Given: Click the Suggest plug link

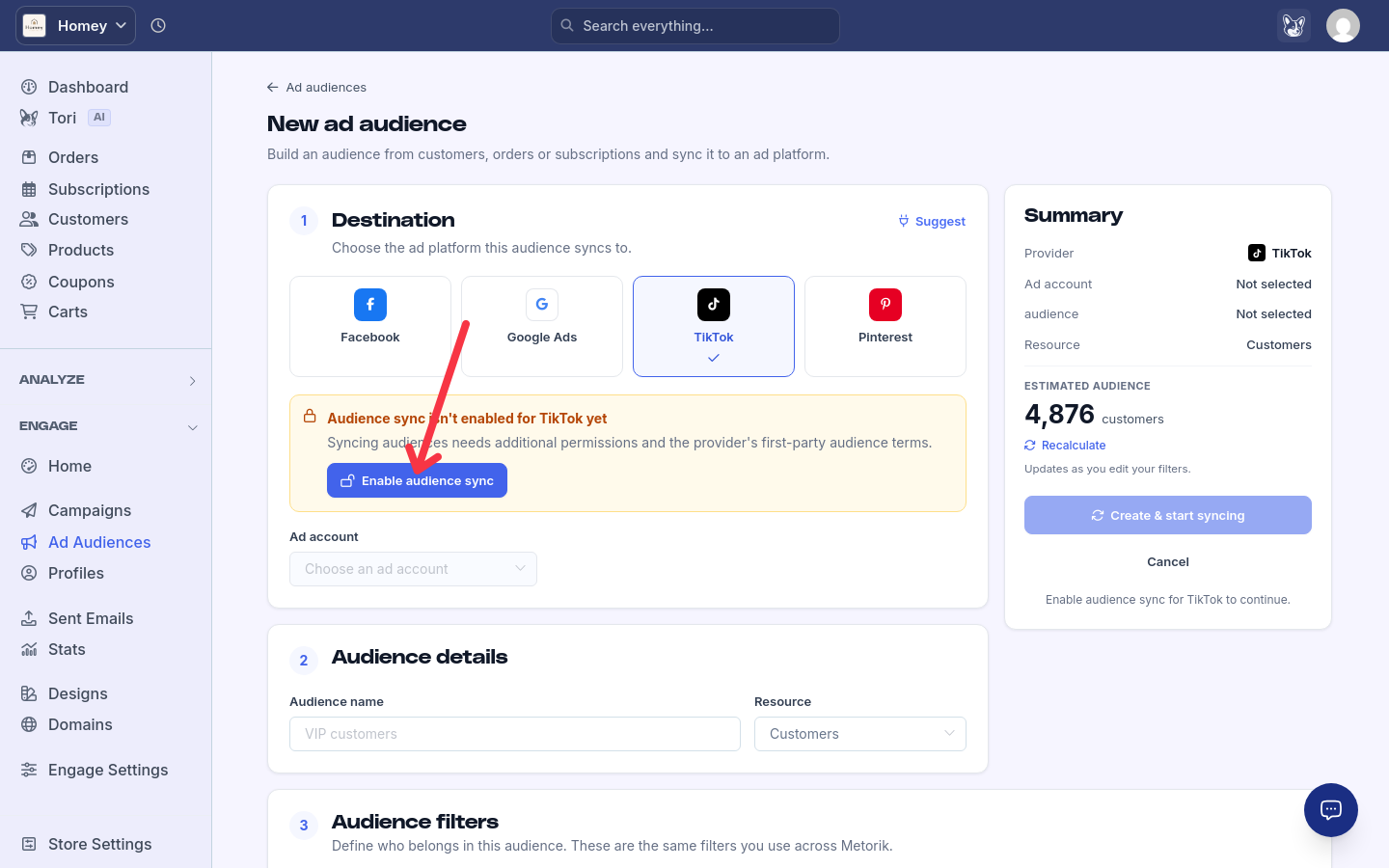Looking at the screenshot, I should pos(932,221).
